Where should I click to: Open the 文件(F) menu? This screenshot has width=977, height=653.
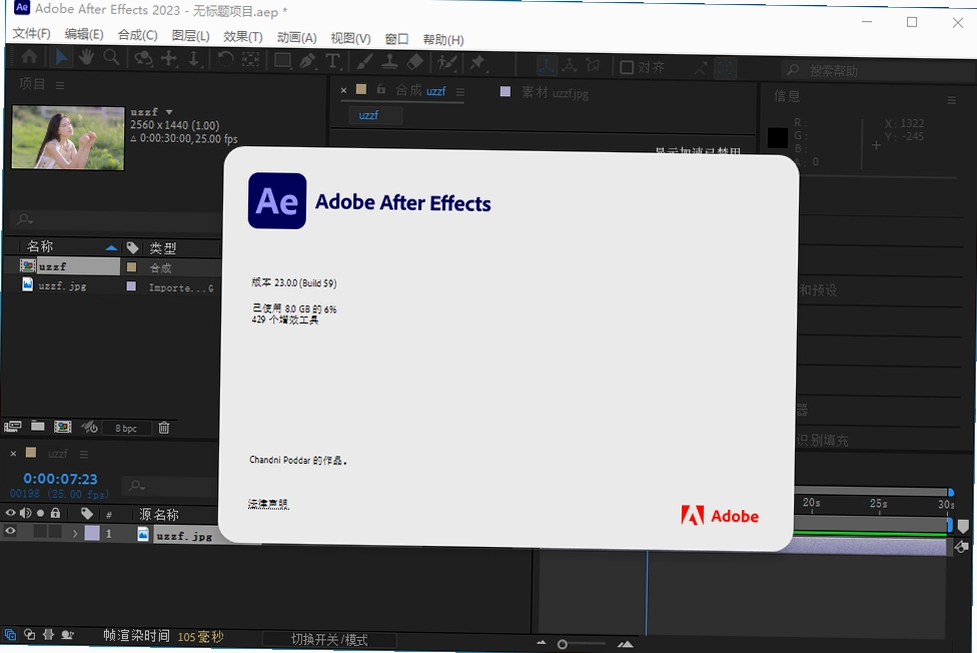(x=31, y=34)
